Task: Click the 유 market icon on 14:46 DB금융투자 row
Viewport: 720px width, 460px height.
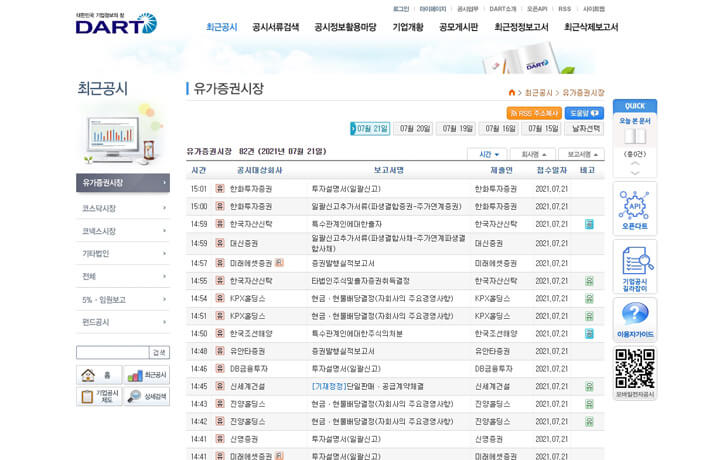Action: [x=220, y=369]
